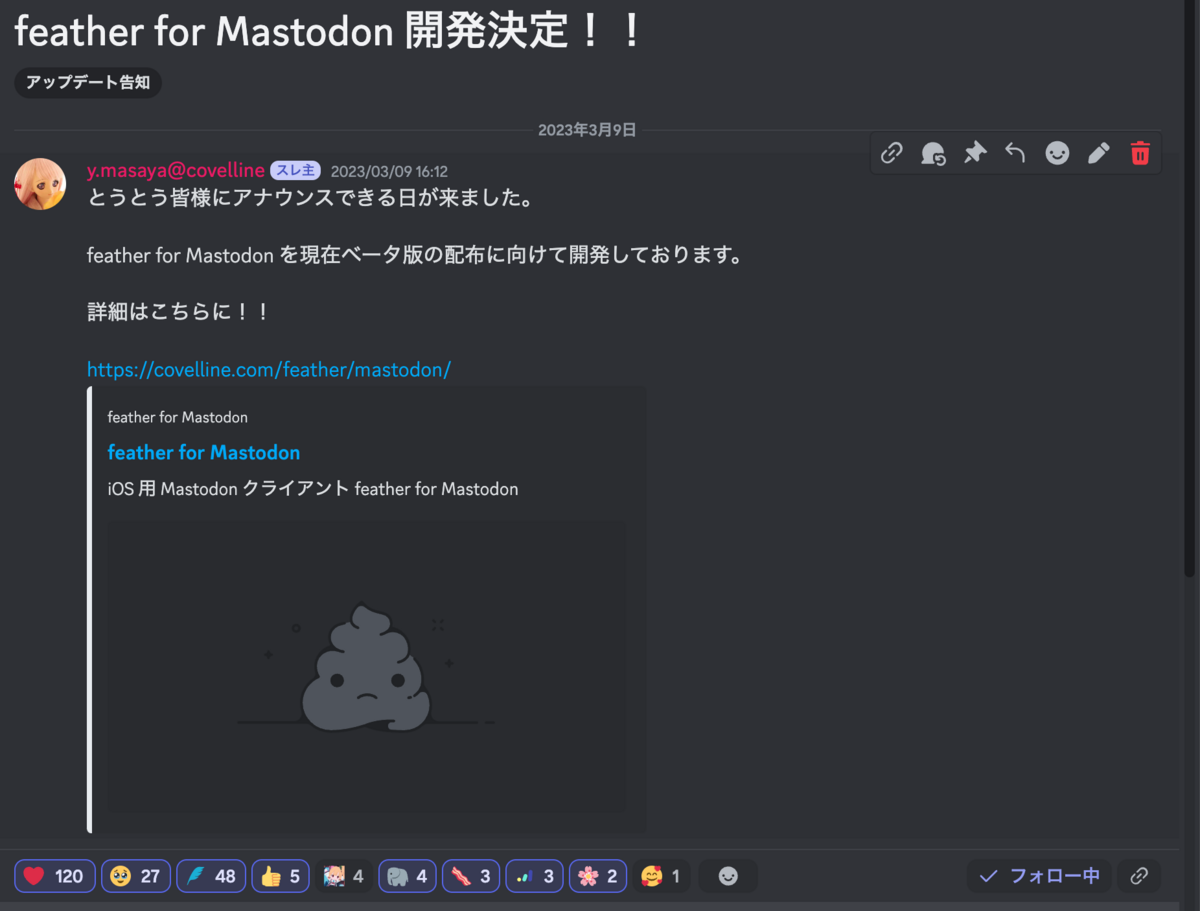
Task: Toggle the feather reaction showing 48
Action: pyautogui.click(x=210, y=875)
